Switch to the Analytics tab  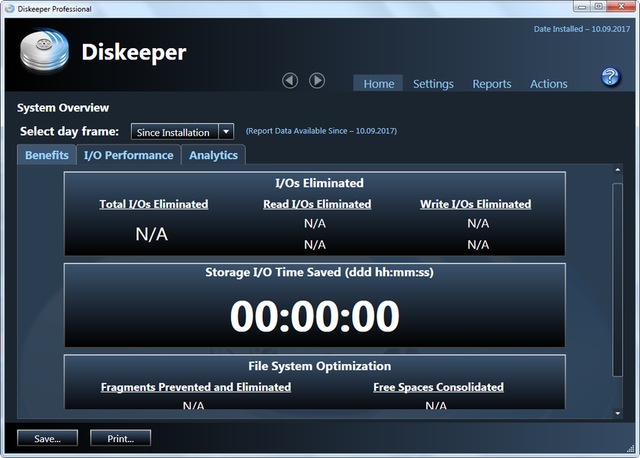[213, 155]
